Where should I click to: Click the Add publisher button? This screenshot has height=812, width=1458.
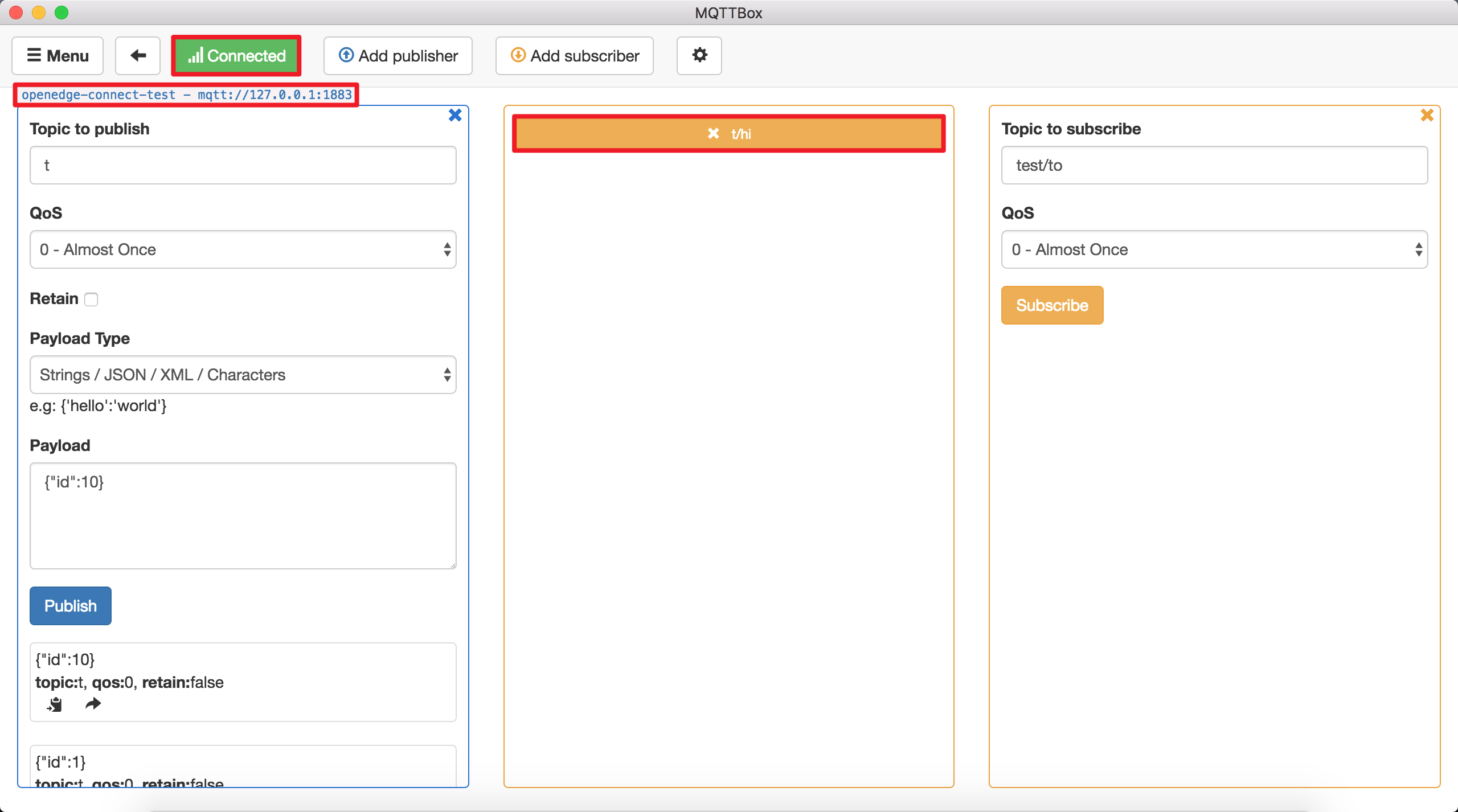pyautogui.click(x=398, y=56)
